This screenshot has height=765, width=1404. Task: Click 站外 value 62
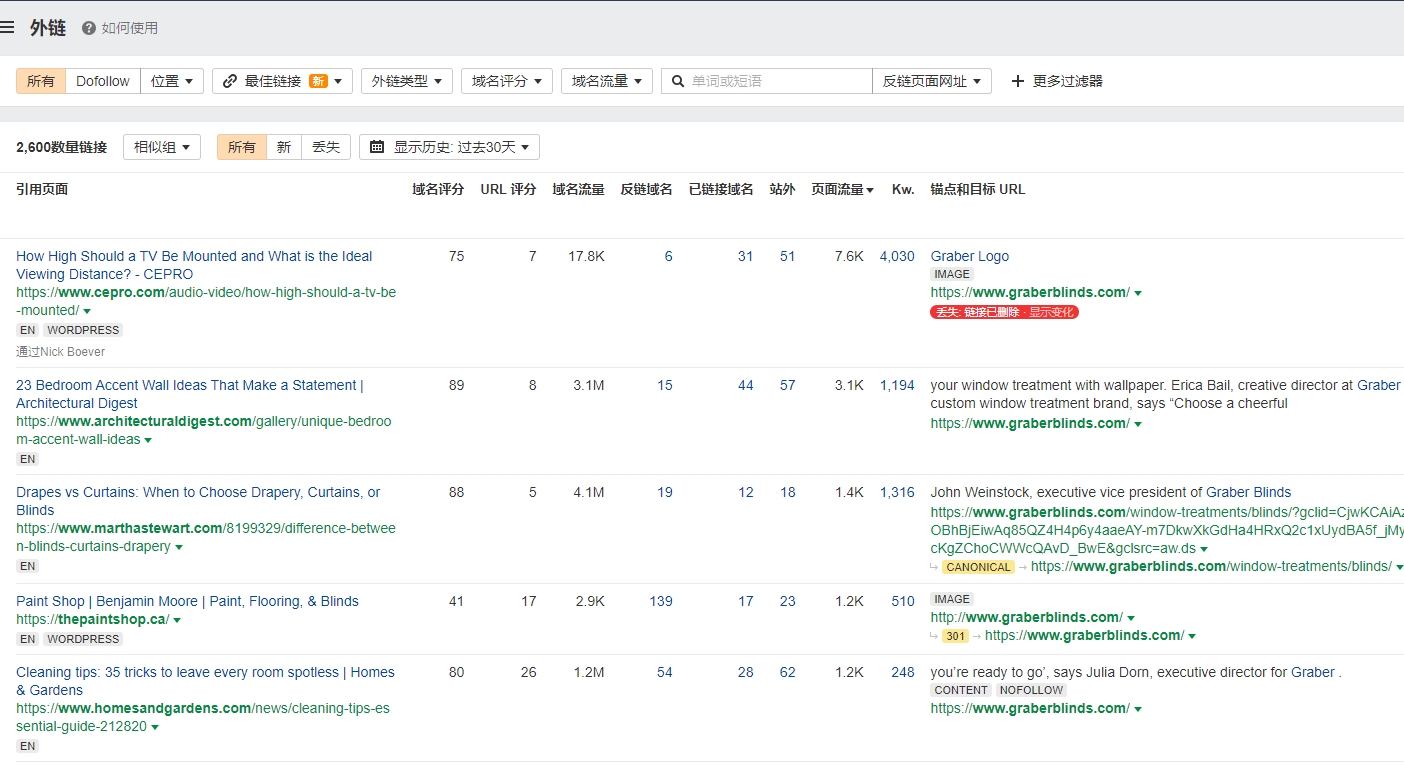point(788,672)
